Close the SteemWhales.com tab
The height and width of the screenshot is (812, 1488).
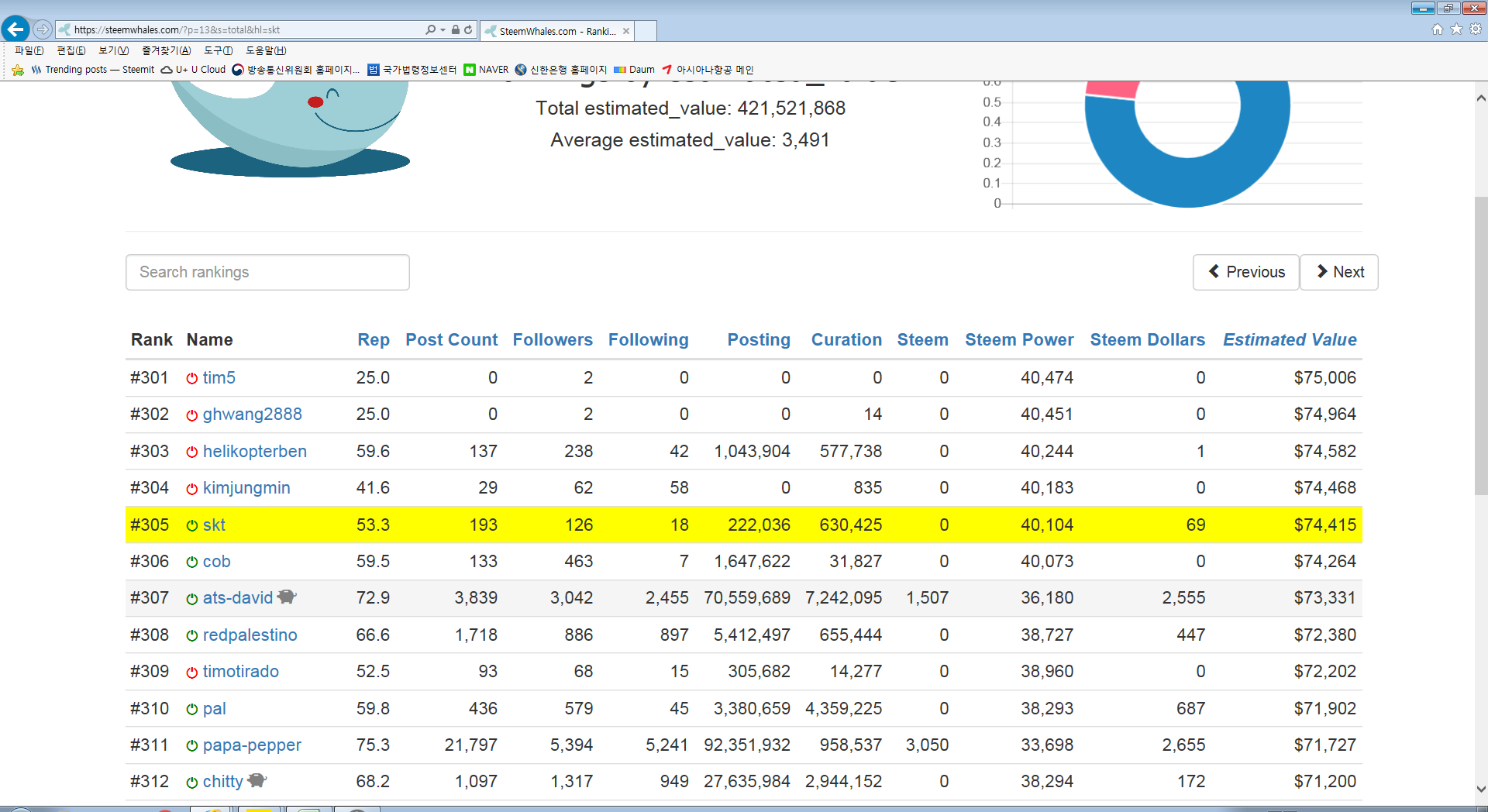coord(626,31)
